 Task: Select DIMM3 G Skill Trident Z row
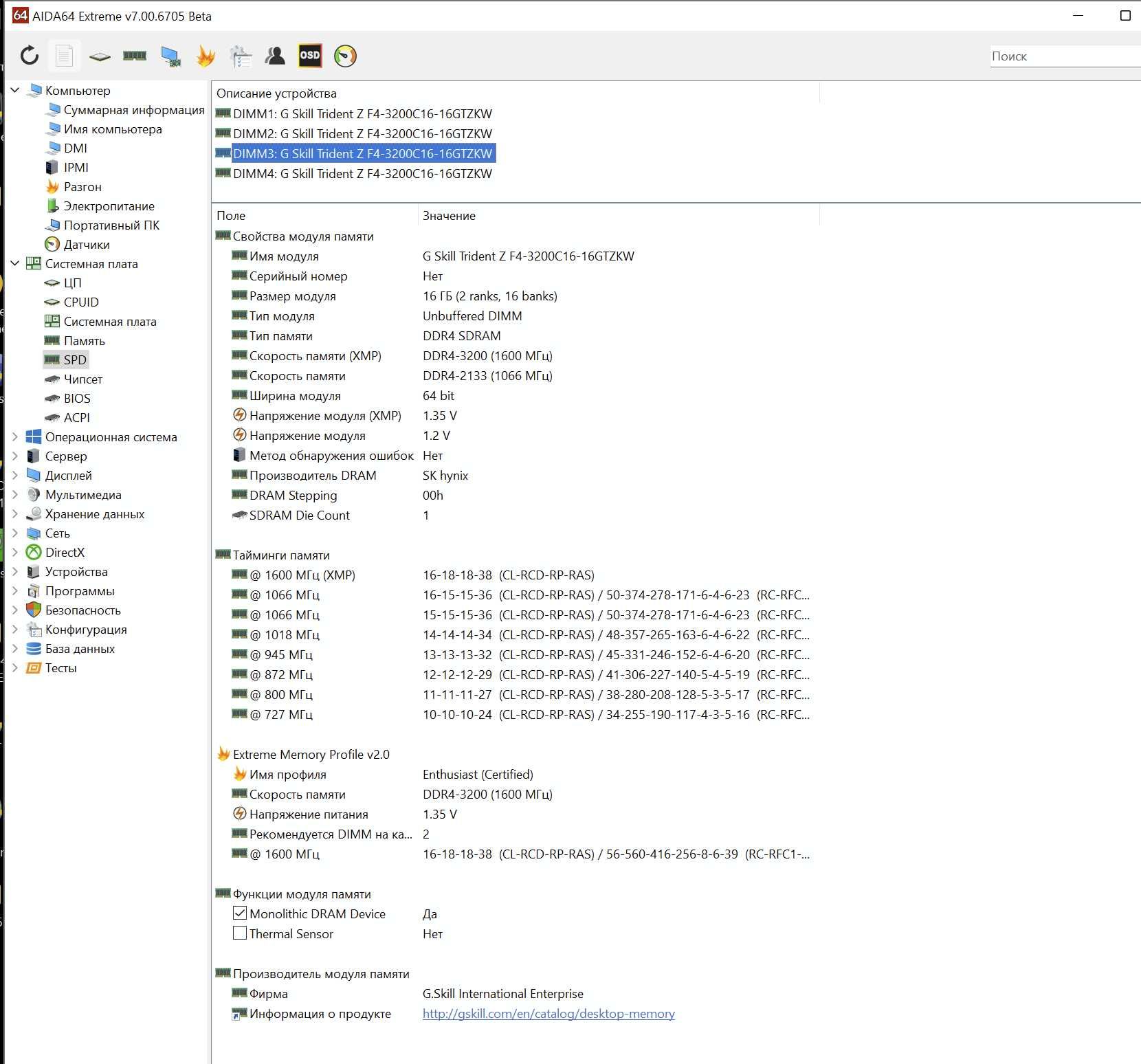(x=355, y=153)
